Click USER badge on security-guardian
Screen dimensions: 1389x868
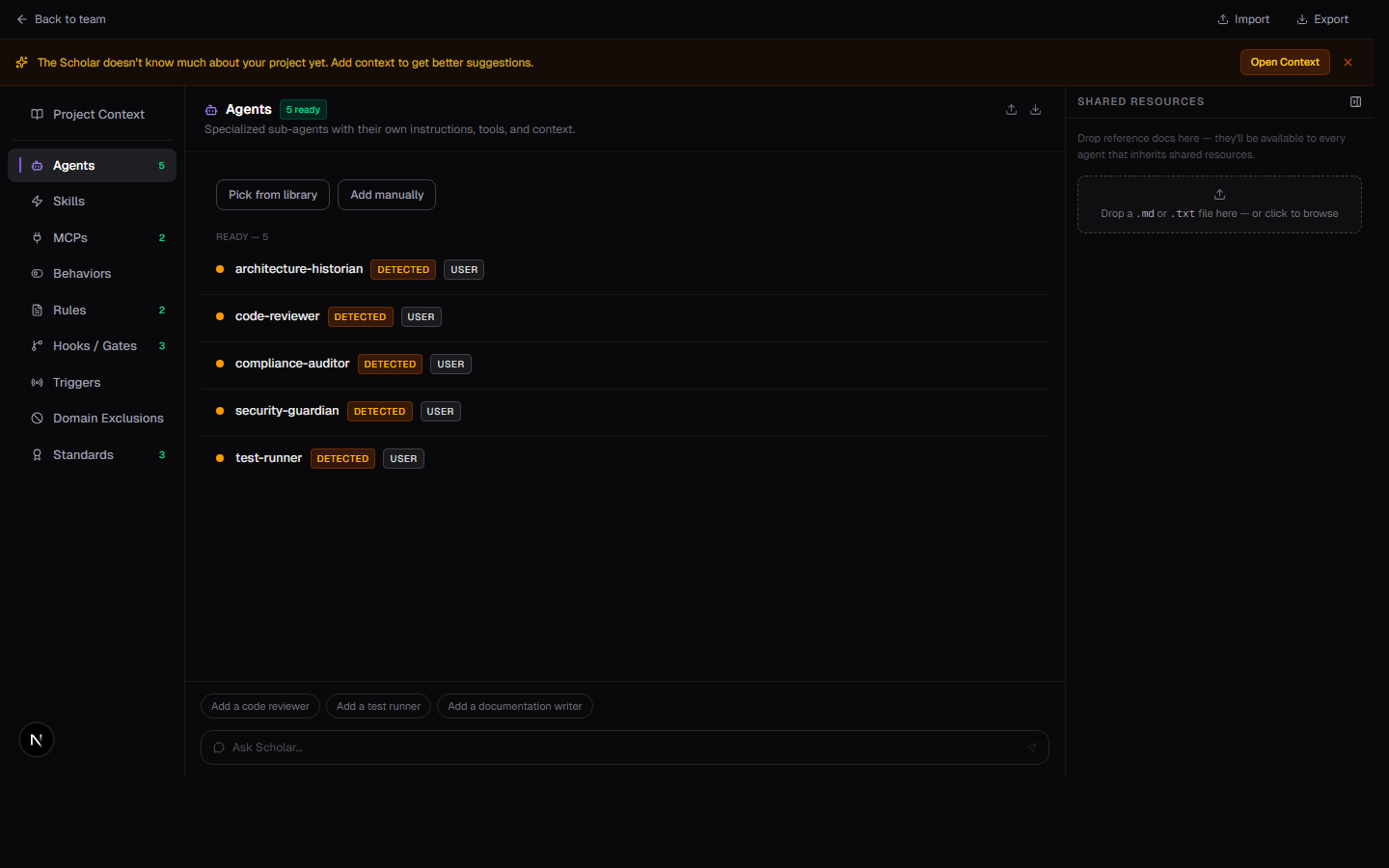click(x=440, y=412)
